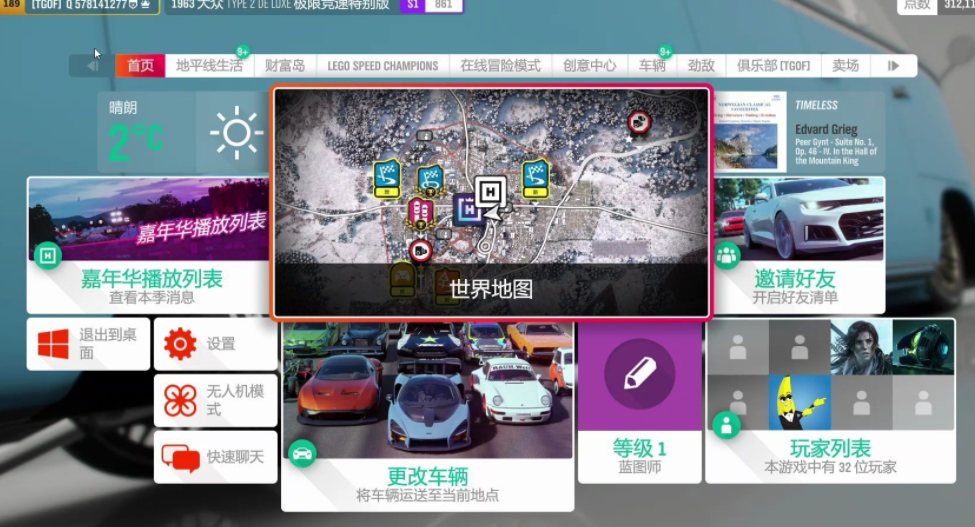Click the player gamertag banner

click(80, 6)
